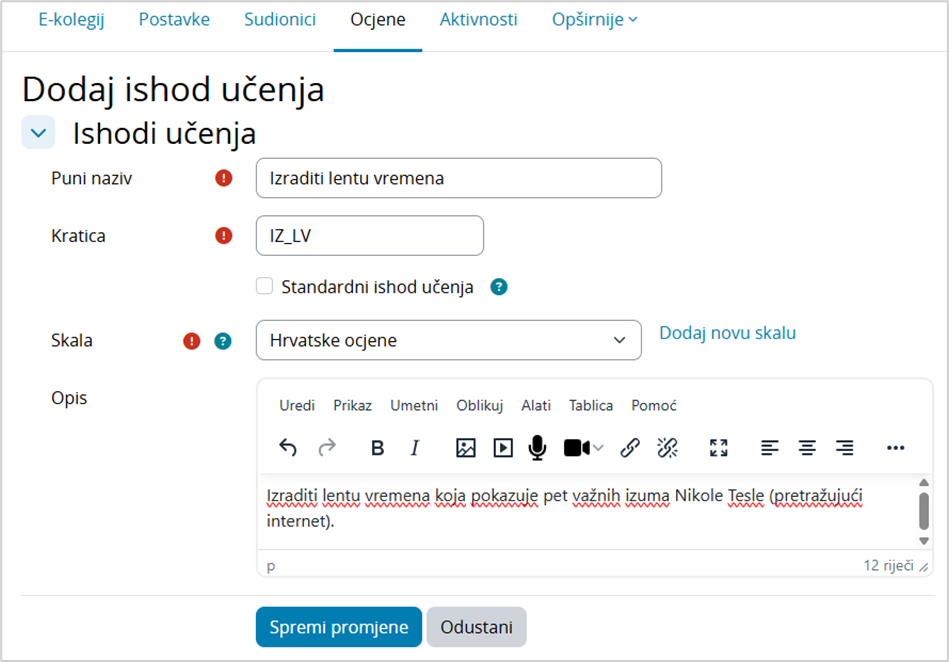Click inside the Kratica input field
The width and height of the screenshot is (949, 662).
[370, 235]
